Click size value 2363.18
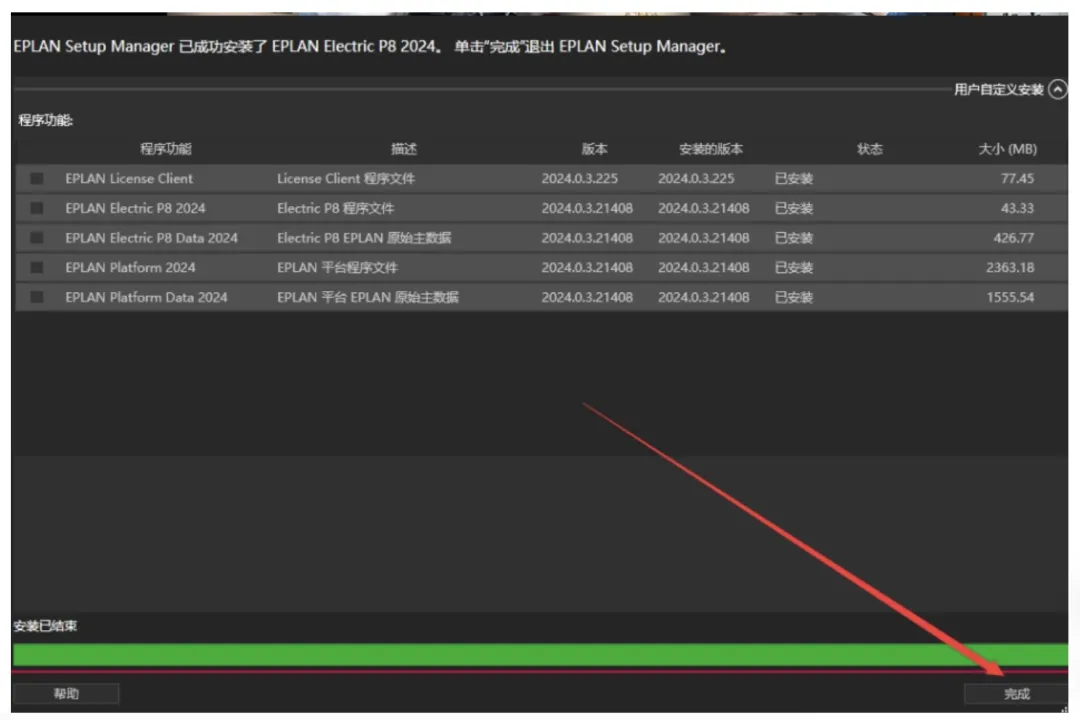 1010,267
